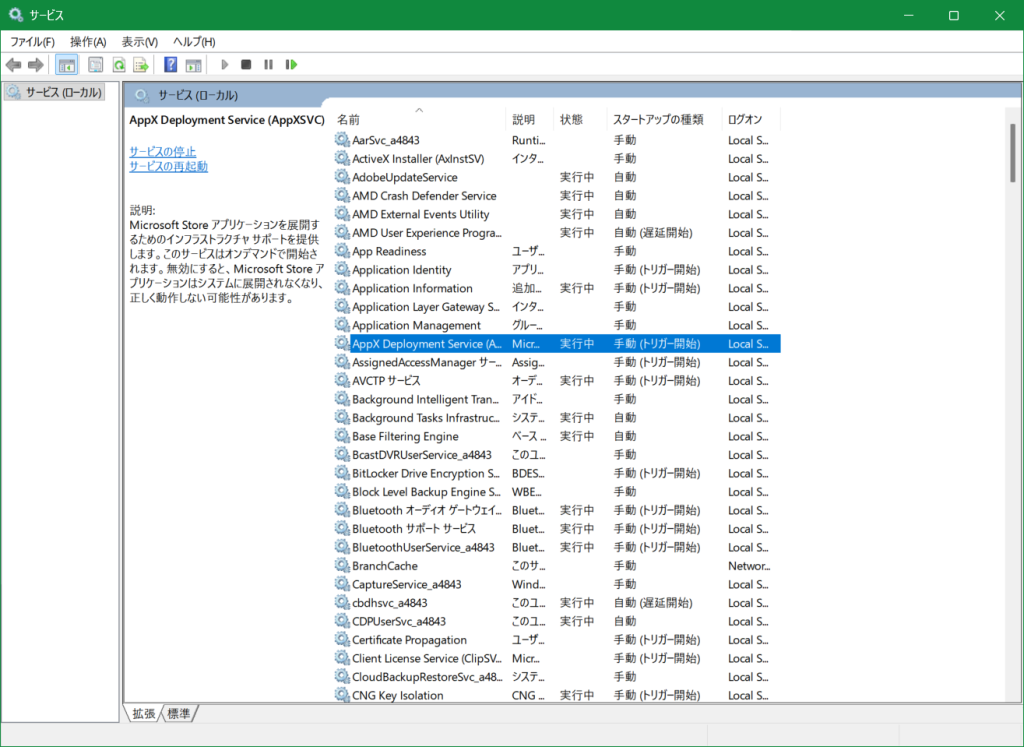This screenshot has height=747, width=1024.
Task: Click the Properties toolbar icon
Action: pos(96,65)
